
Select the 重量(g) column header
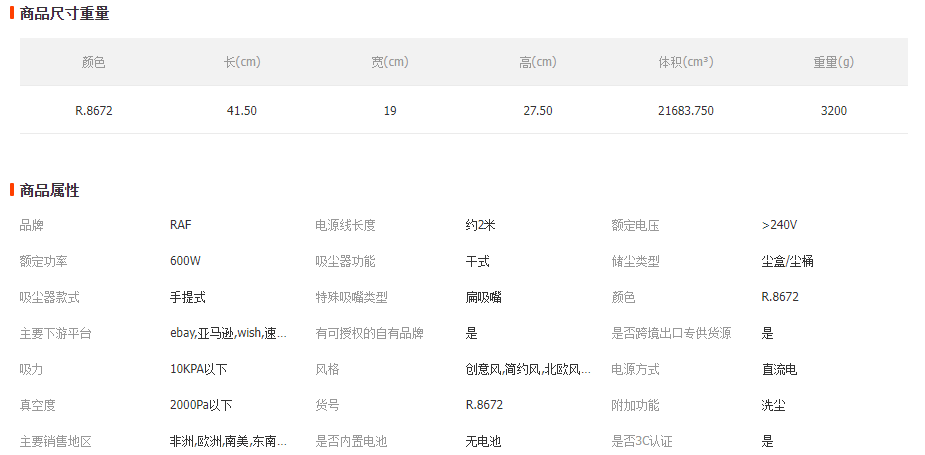(x=833, y=62)
